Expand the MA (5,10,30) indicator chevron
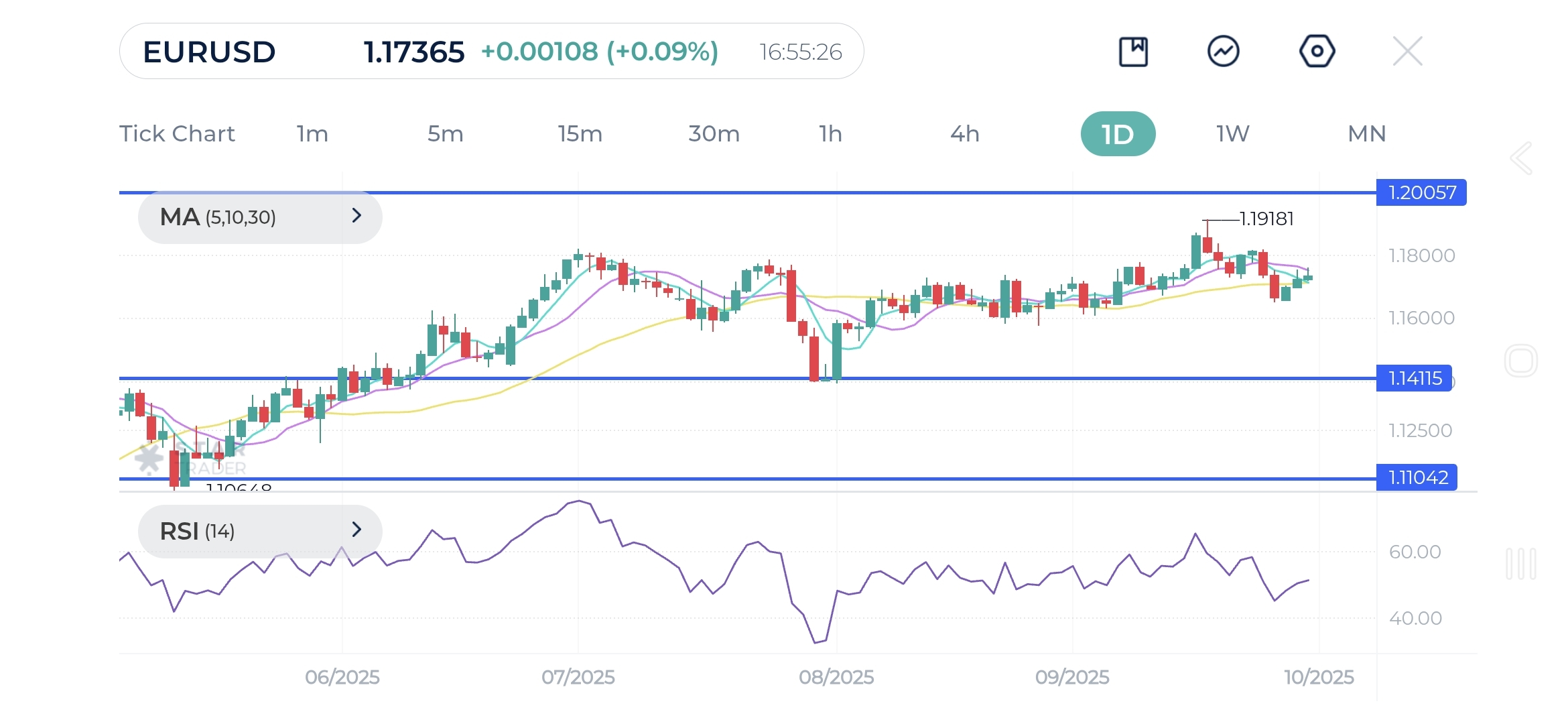This screenshot has height=724, width=1568. [356, 216]
